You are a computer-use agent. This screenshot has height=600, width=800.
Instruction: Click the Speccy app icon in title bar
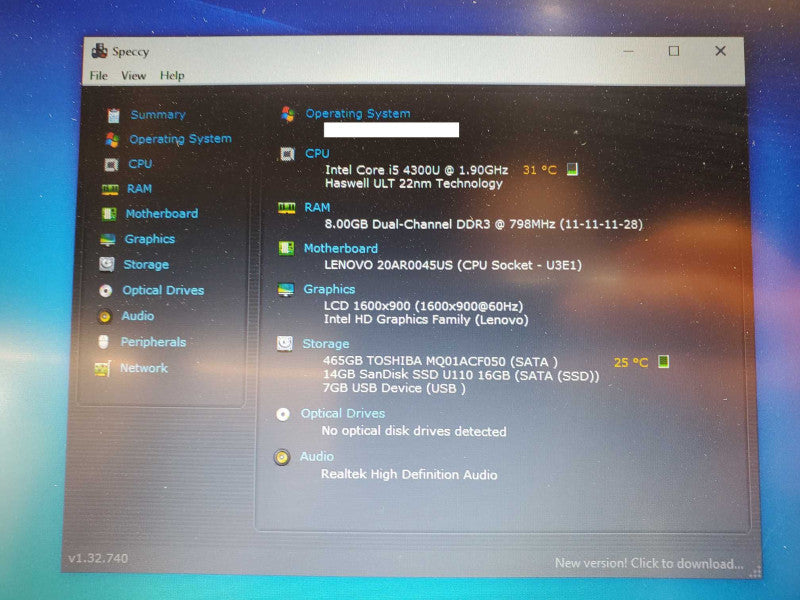(99, 51)
